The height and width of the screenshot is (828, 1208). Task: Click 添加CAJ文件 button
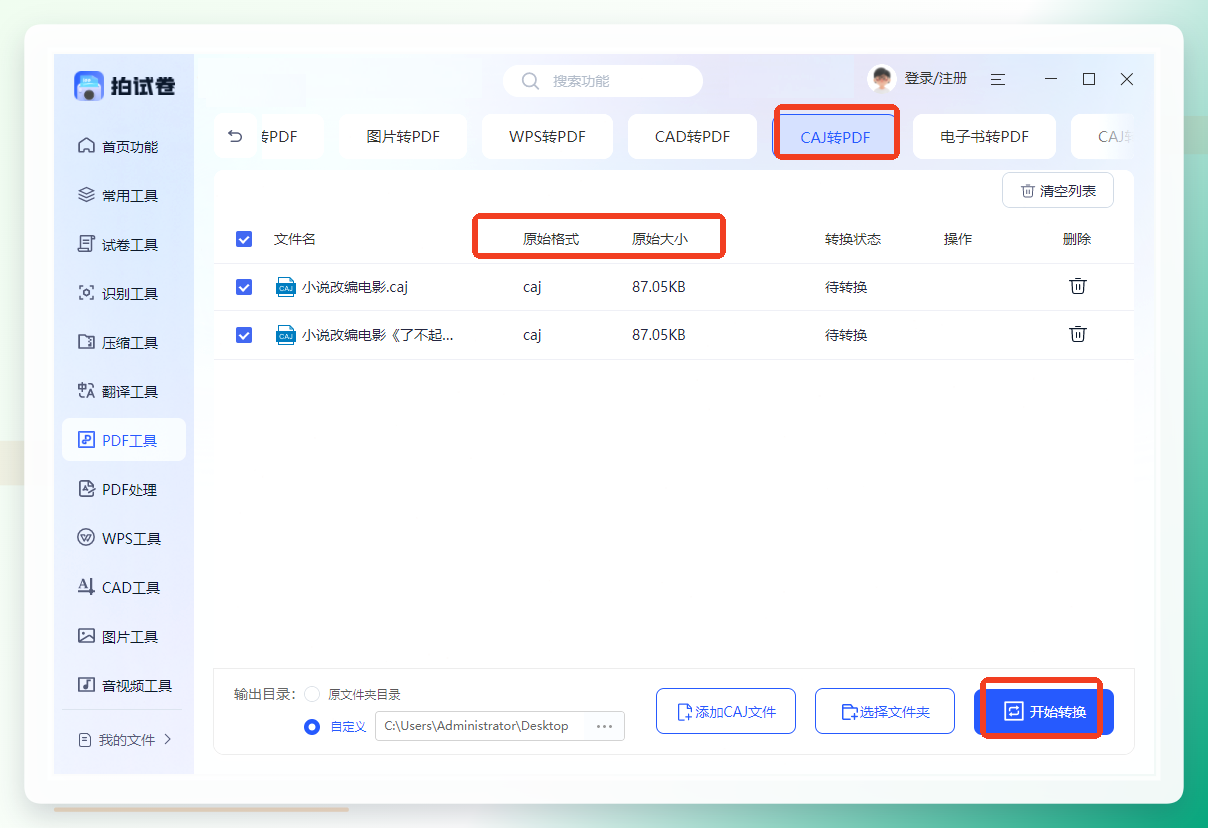[x=726, y=712]
